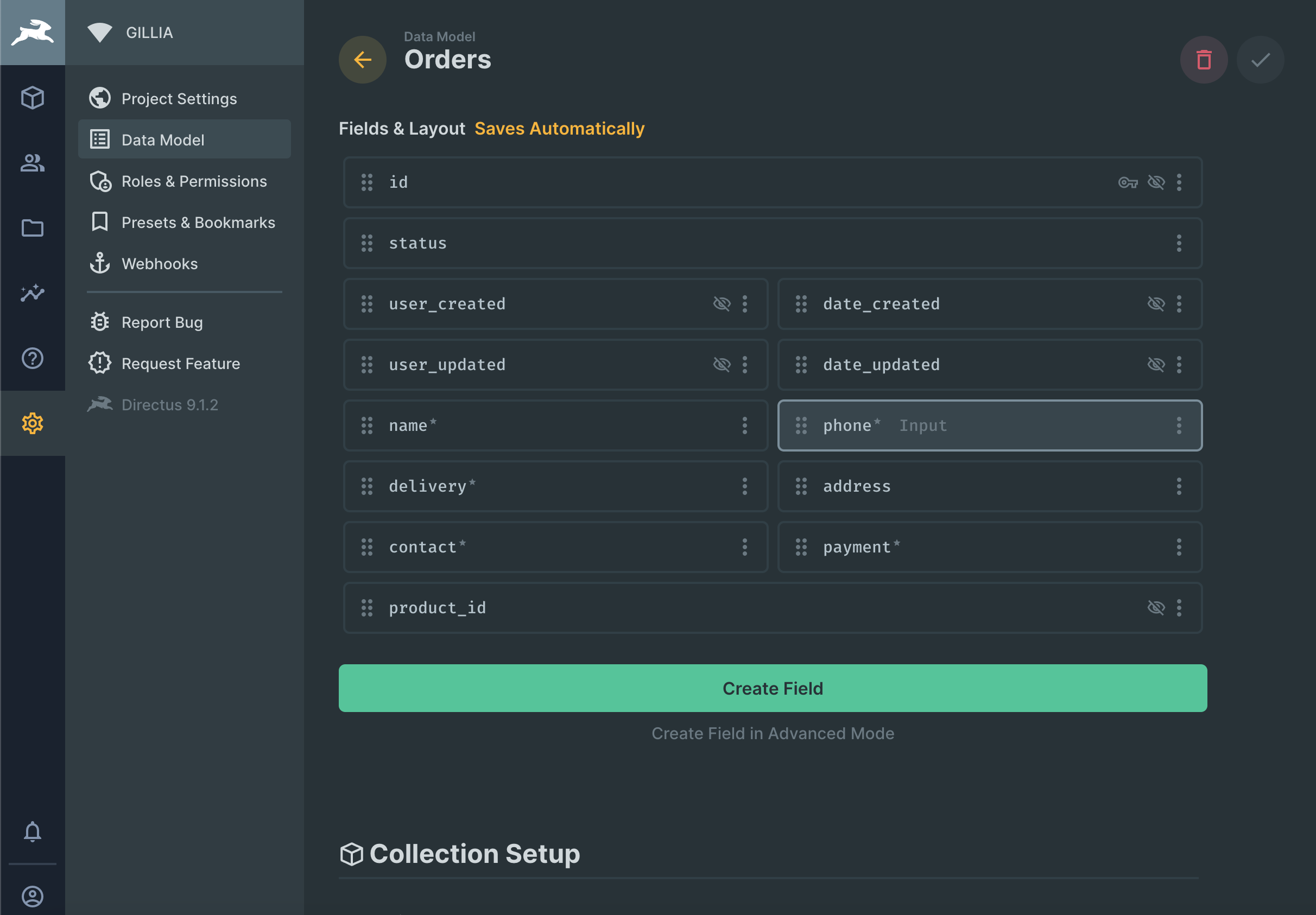This screenshot has width=1316, height=915.
Task: Open the Content module cube icon
Action: tap(32, 97)
